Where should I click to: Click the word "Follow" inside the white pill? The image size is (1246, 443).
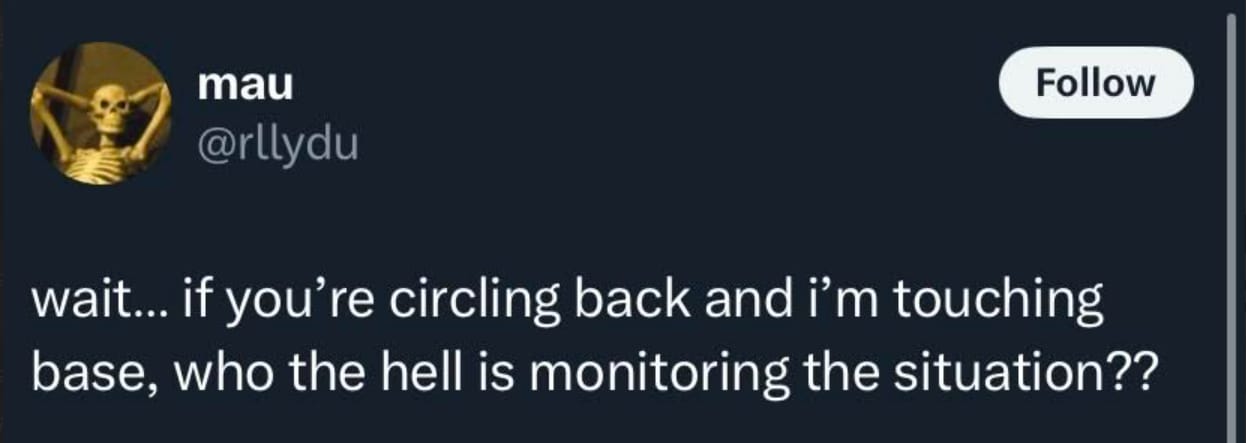pyautogui.click(x=1096, y=82)
